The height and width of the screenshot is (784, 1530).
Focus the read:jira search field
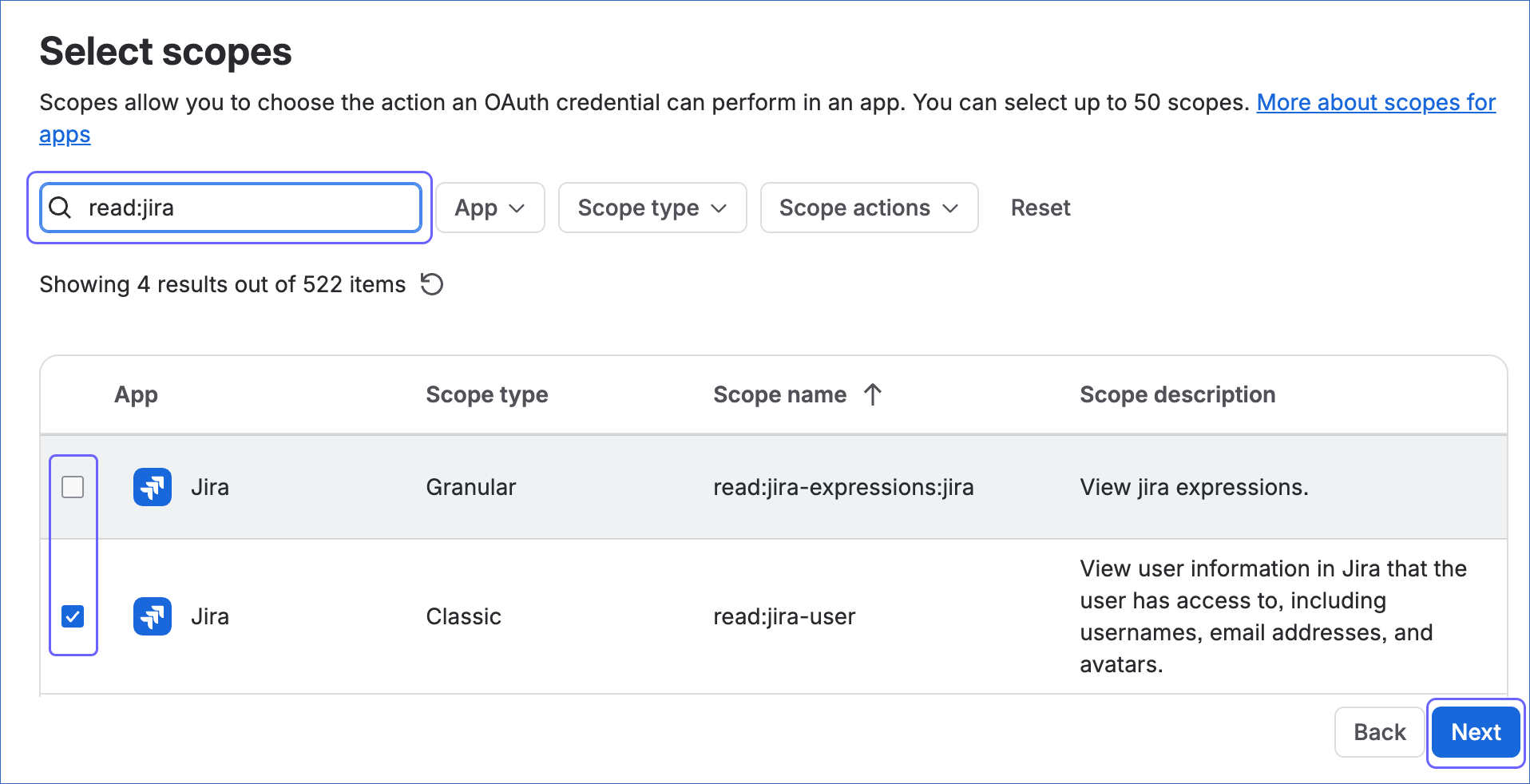pos(231,208)
